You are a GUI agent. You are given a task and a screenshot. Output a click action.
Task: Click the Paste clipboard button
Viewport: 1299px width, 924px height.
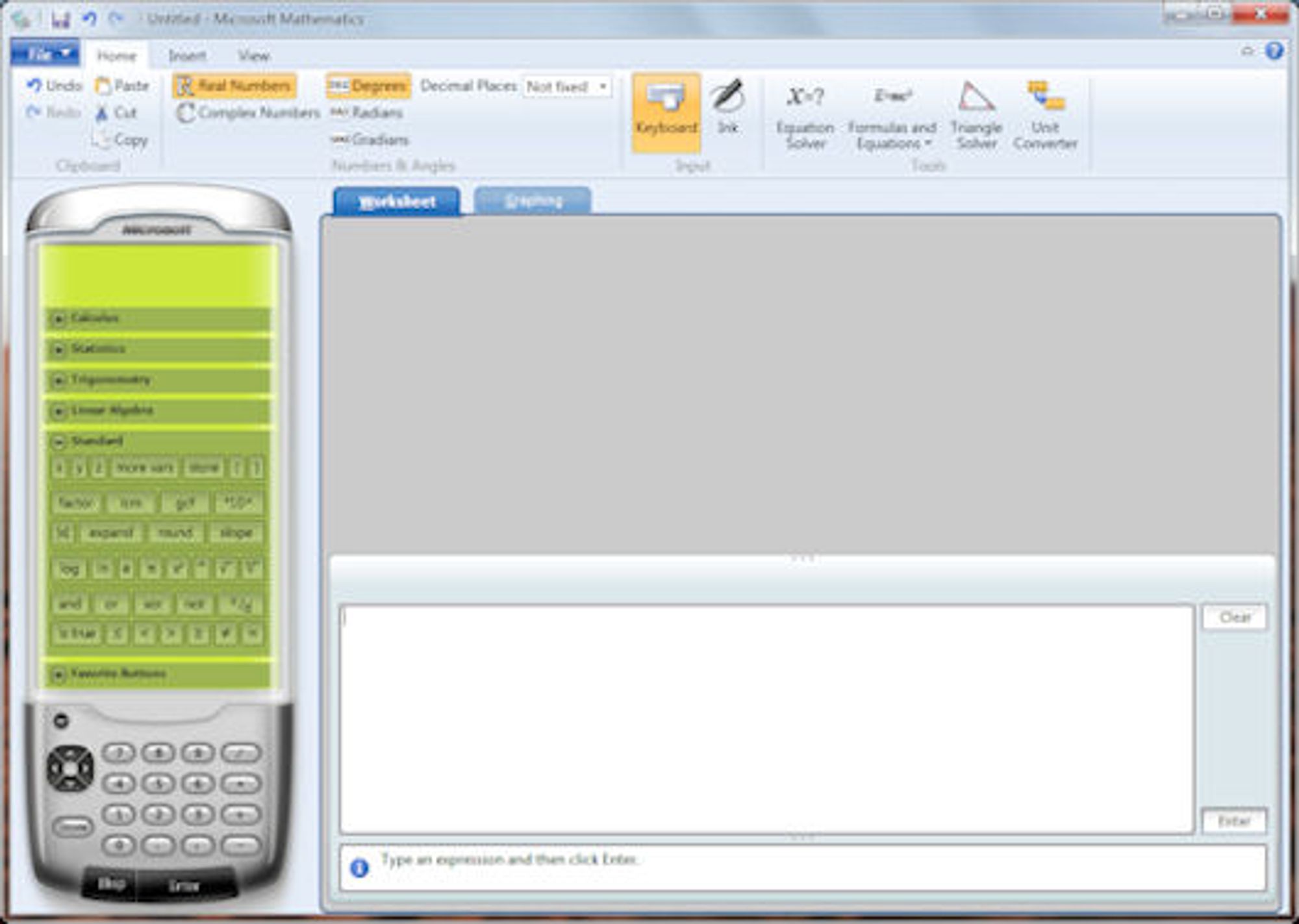(x=122, y=86)
